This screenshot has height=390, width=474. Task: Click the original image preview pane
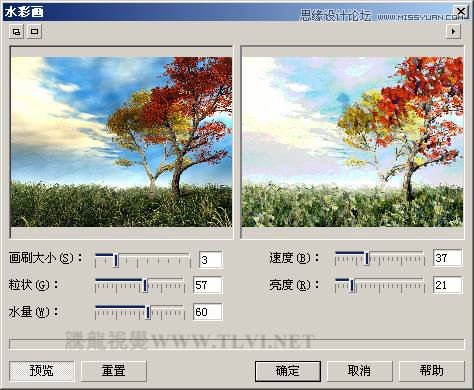(121, 142)
